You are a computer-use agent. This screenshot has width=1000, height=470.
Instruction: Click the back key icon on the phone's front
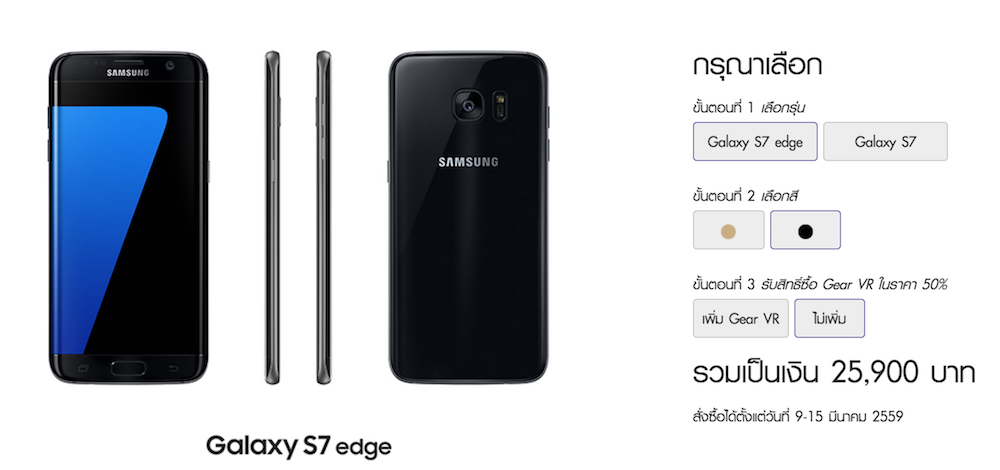coord(174,368)
